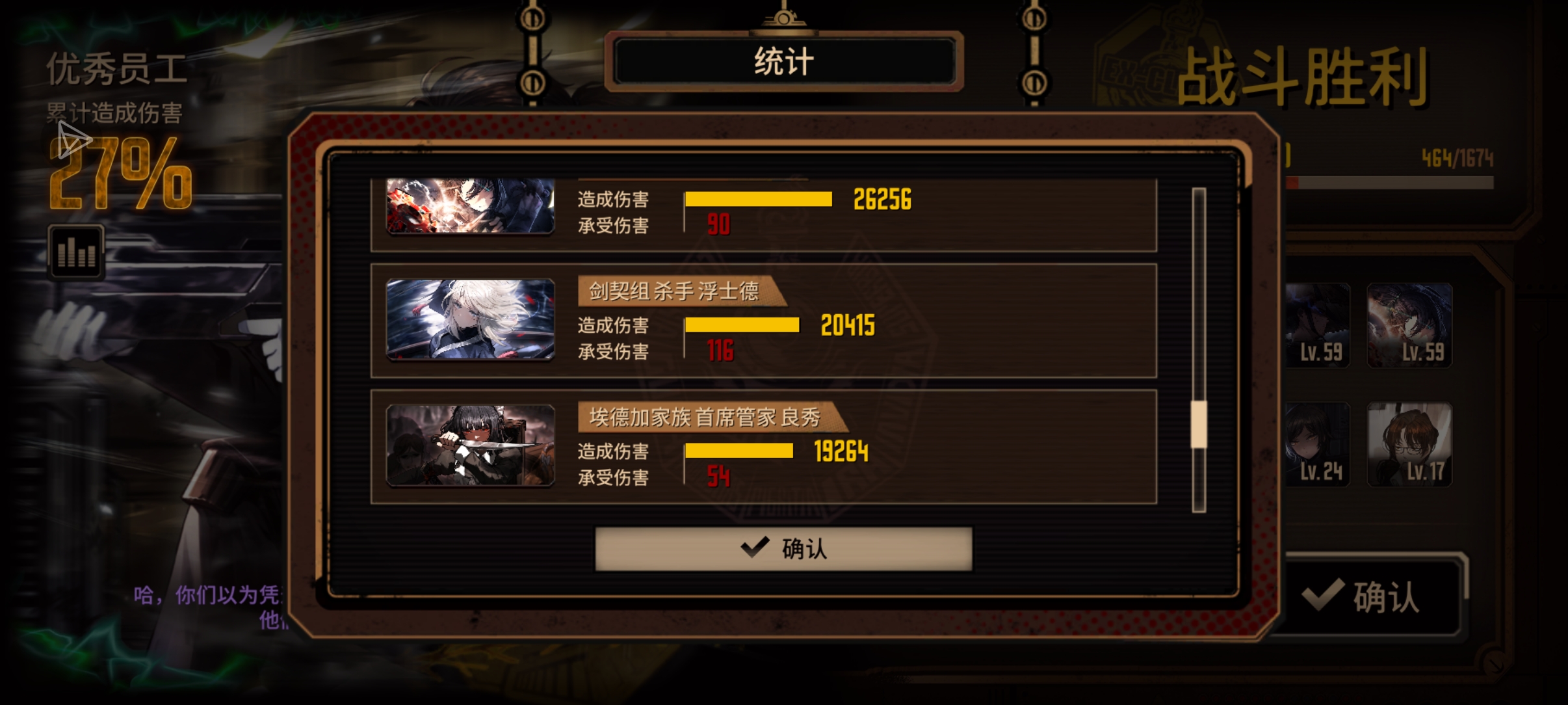Select the 剑契组 杀手 浮士德 name label

(674, 291)
